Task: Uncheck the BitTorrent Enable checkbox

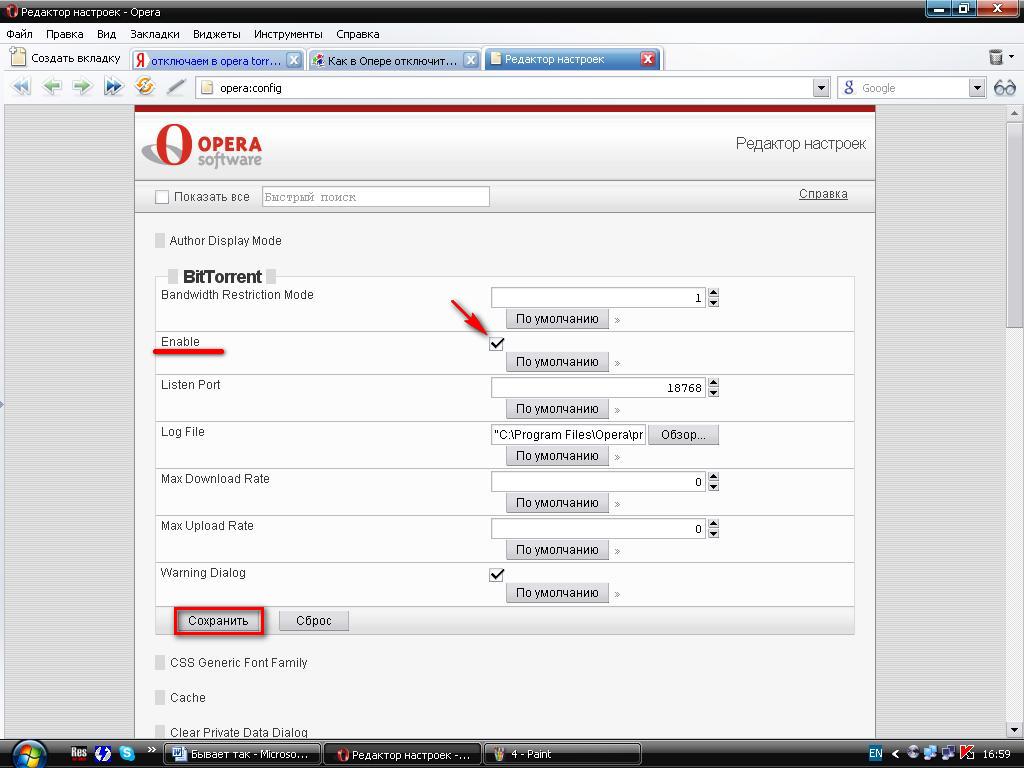Action: [x=496, y=343]
